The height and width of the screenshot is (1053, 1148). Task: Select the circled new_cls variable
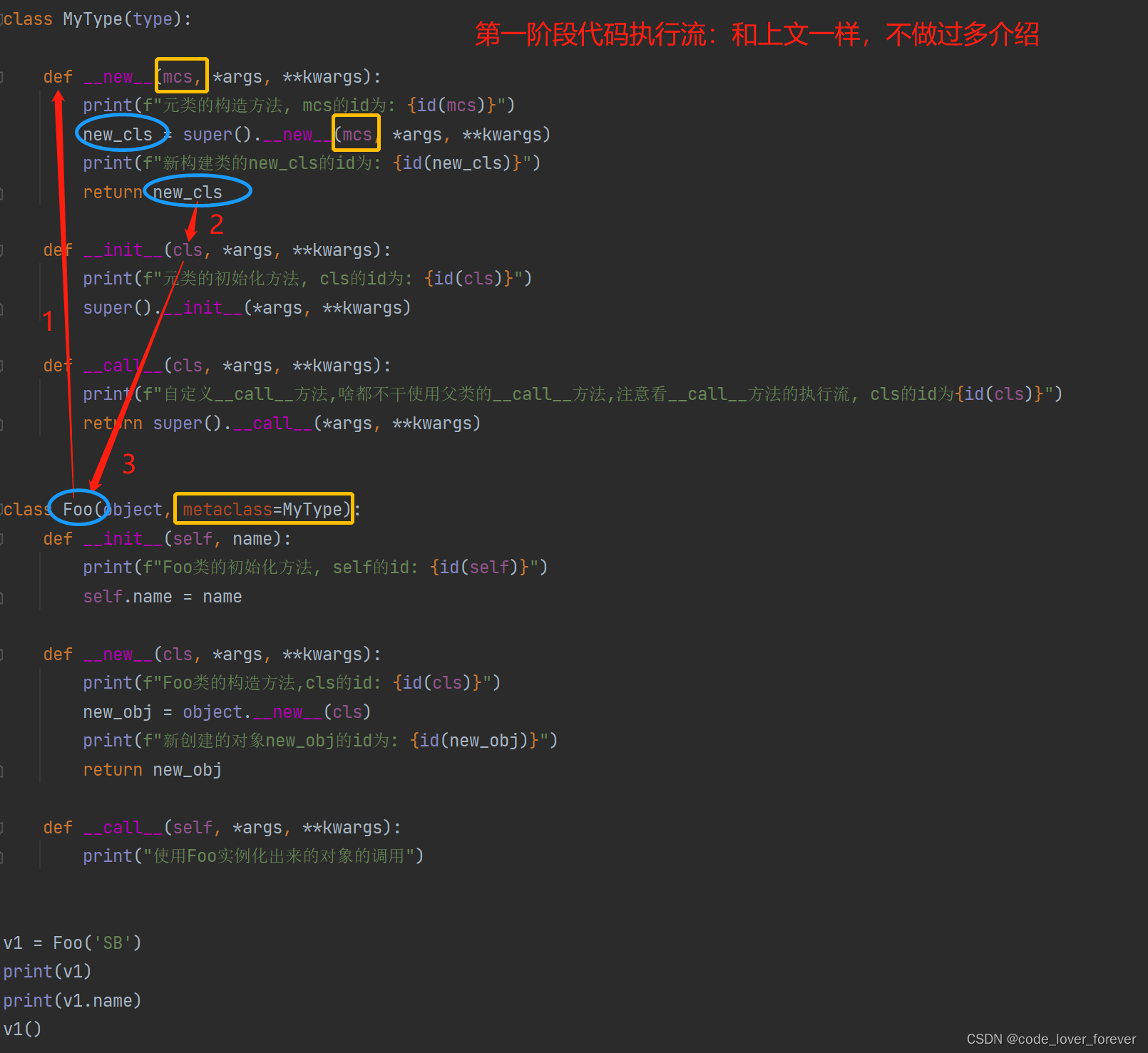118,134
